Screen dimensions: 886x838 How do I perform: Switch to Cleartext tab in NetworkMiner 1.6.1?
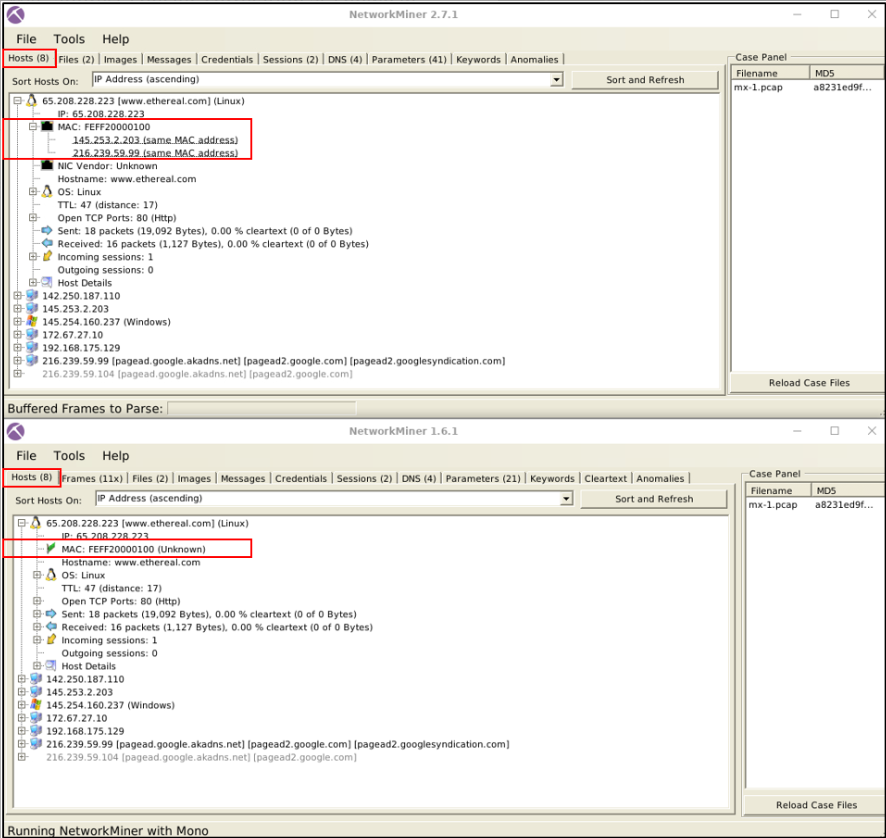(x=605, y=479)
